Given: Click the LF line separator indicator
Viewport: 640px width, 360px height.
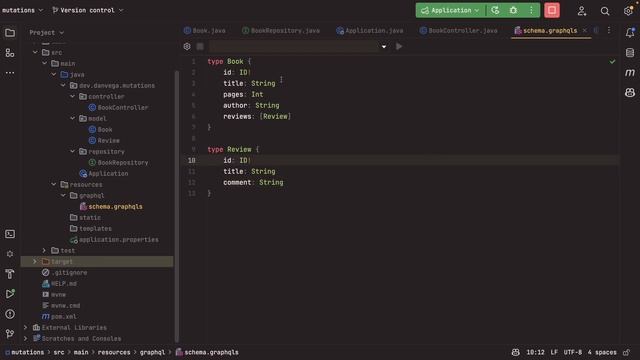Looking at the screenshot, I should tap(554, 352).
